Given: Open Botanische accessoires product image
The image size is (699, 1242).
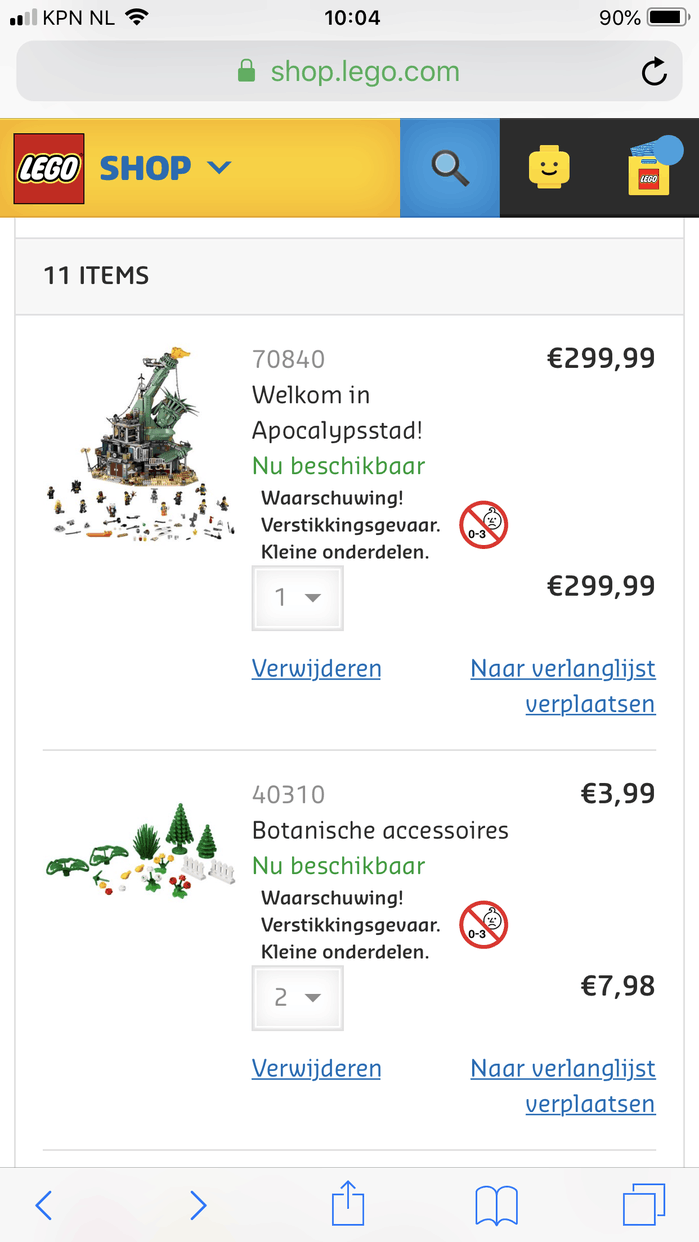Looking at the screenshot, I should pos(140,850).
